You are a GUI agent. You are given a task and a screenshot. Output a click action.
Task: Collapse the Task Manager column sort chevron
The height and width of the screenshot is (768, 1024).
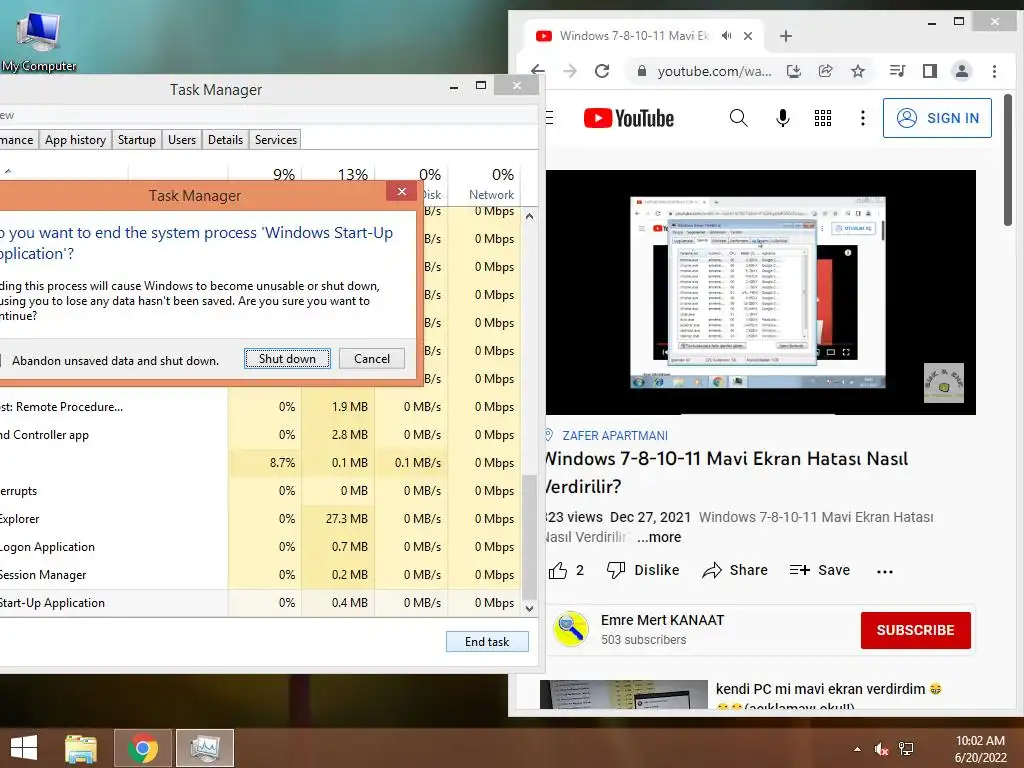tap(8, 171)
